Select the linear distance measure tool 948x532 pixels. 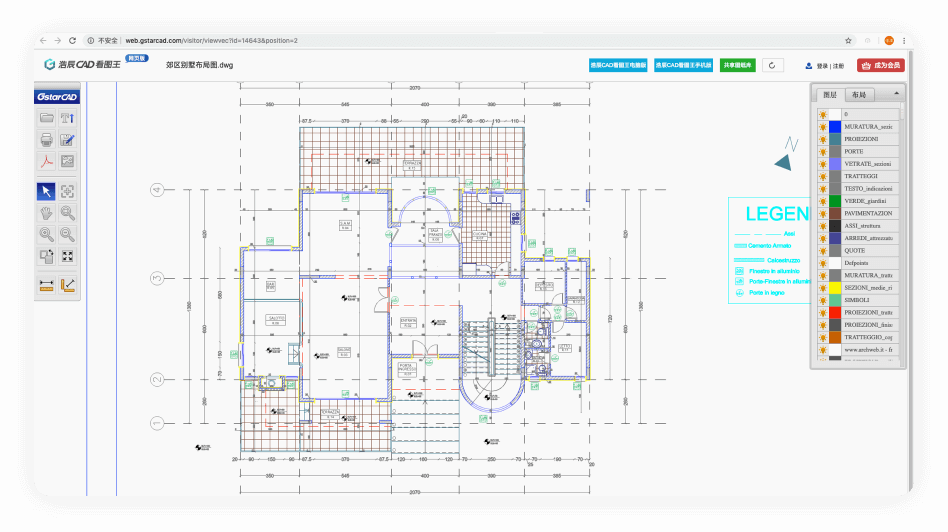(x=47, y=285)
